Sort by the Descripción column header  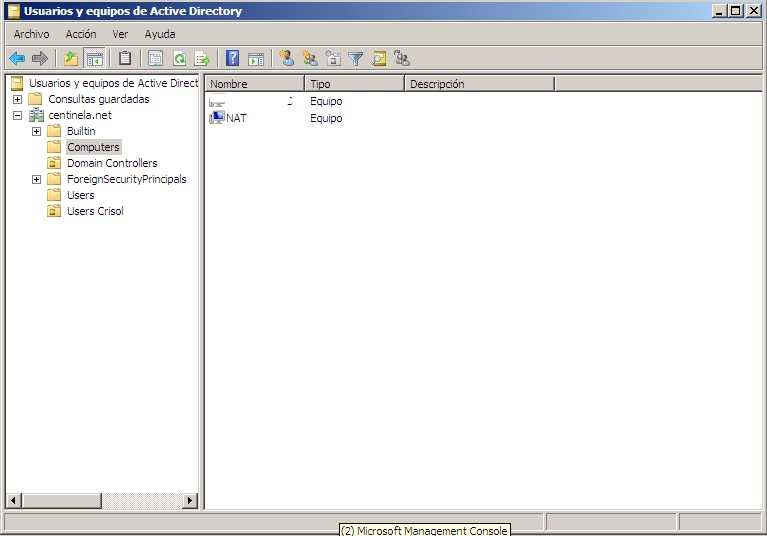coord(480,84)
